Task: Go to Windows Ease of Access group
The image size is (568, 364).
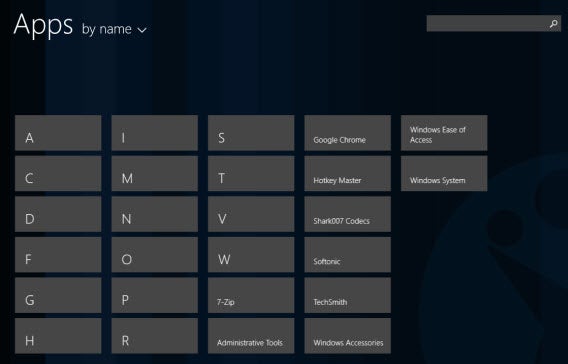Action: coord(444,133)
